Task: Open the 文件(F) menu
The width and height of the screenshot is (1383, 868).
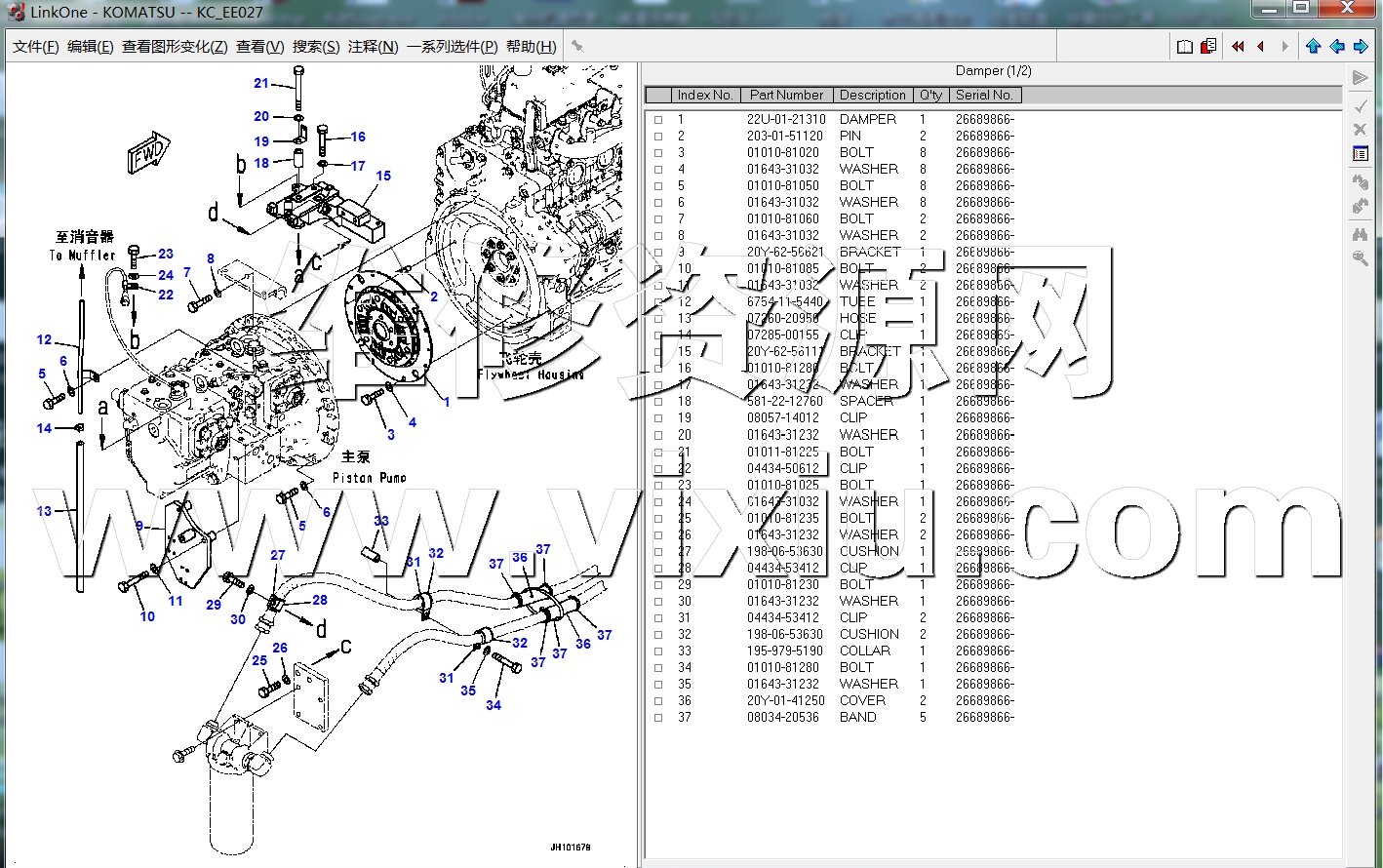Action: click(36, 46)
